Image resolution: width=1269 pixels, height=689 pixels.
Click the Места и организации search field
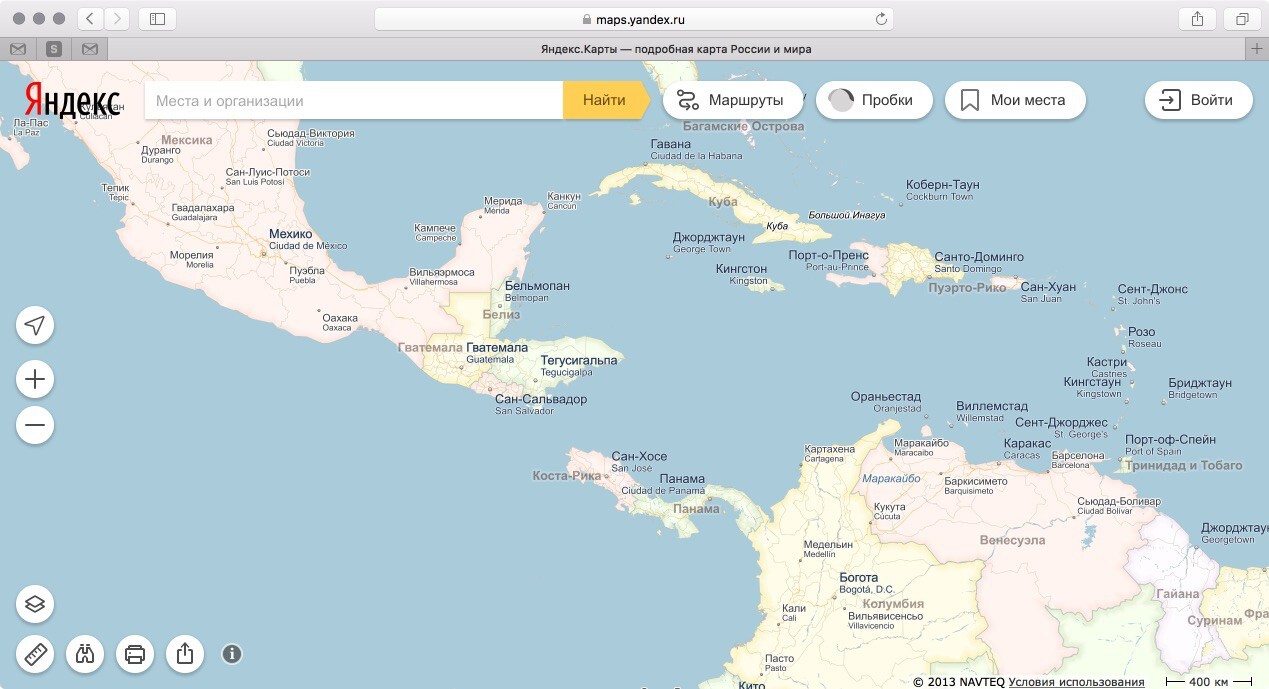click(354, 100)
